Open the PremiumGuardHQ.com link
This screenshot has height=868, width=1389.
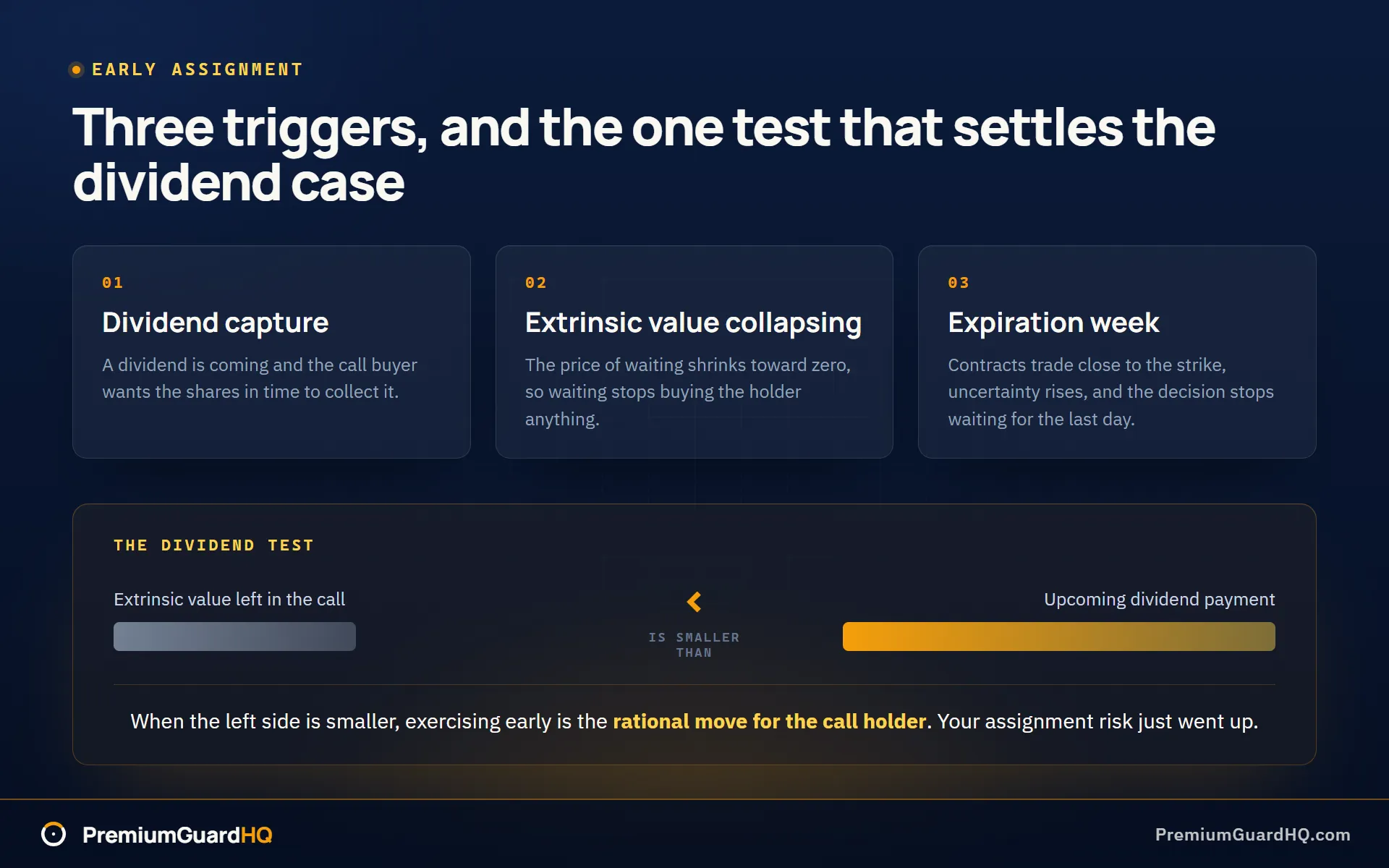pos(1252,834)
